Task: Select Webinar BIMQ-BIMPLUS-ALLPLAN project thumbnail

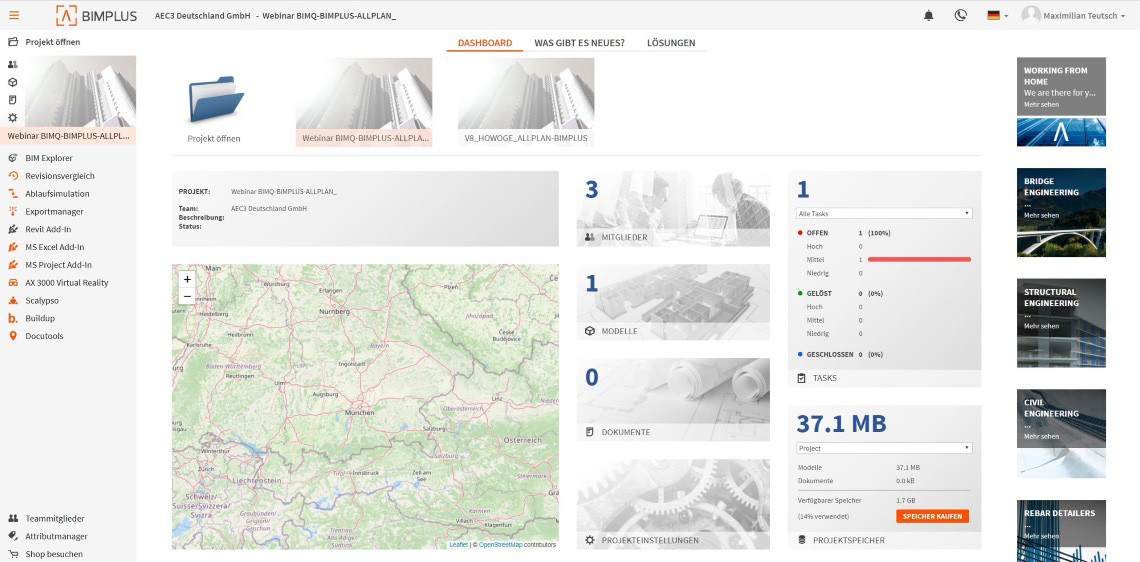Action: 364,102
